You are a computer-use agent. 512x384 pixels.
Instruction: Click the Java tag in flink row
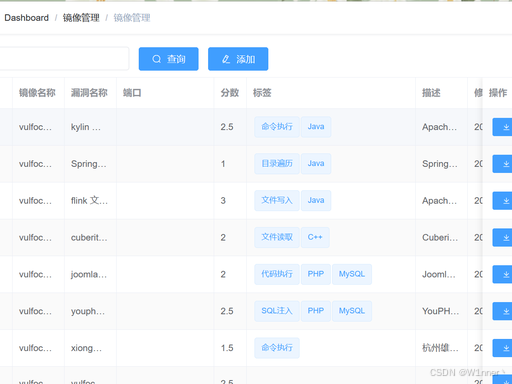pyautogui.click(x=316, y=200)
